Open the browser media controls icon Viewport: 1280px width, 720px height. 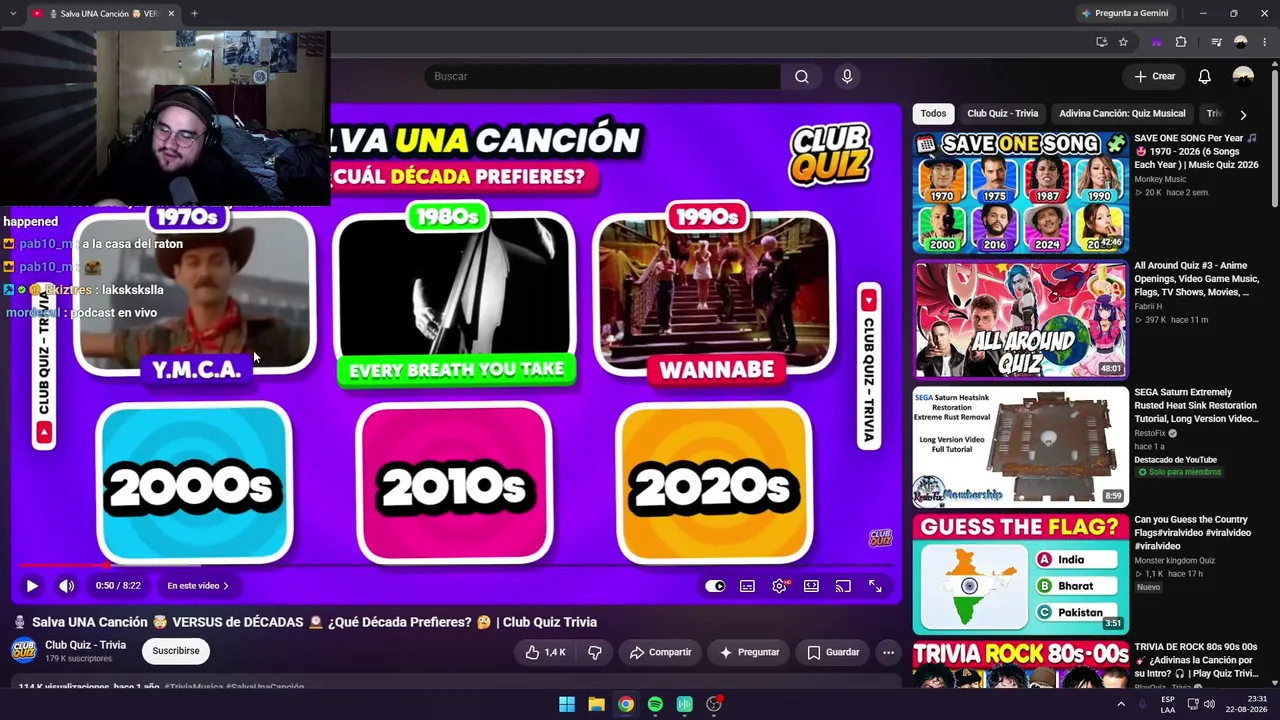click(x=1216, y=42)
